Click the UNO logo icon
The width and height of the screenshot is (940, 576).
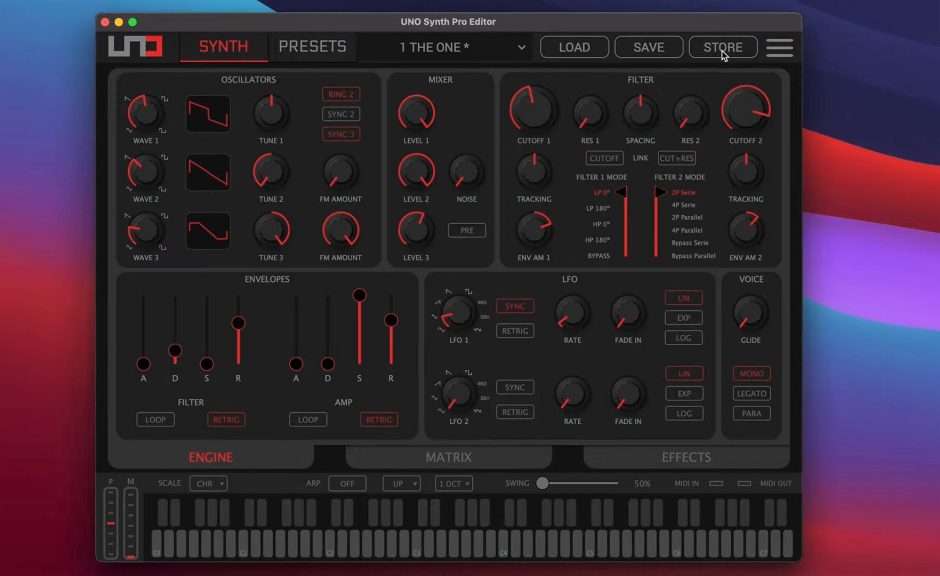135,47
